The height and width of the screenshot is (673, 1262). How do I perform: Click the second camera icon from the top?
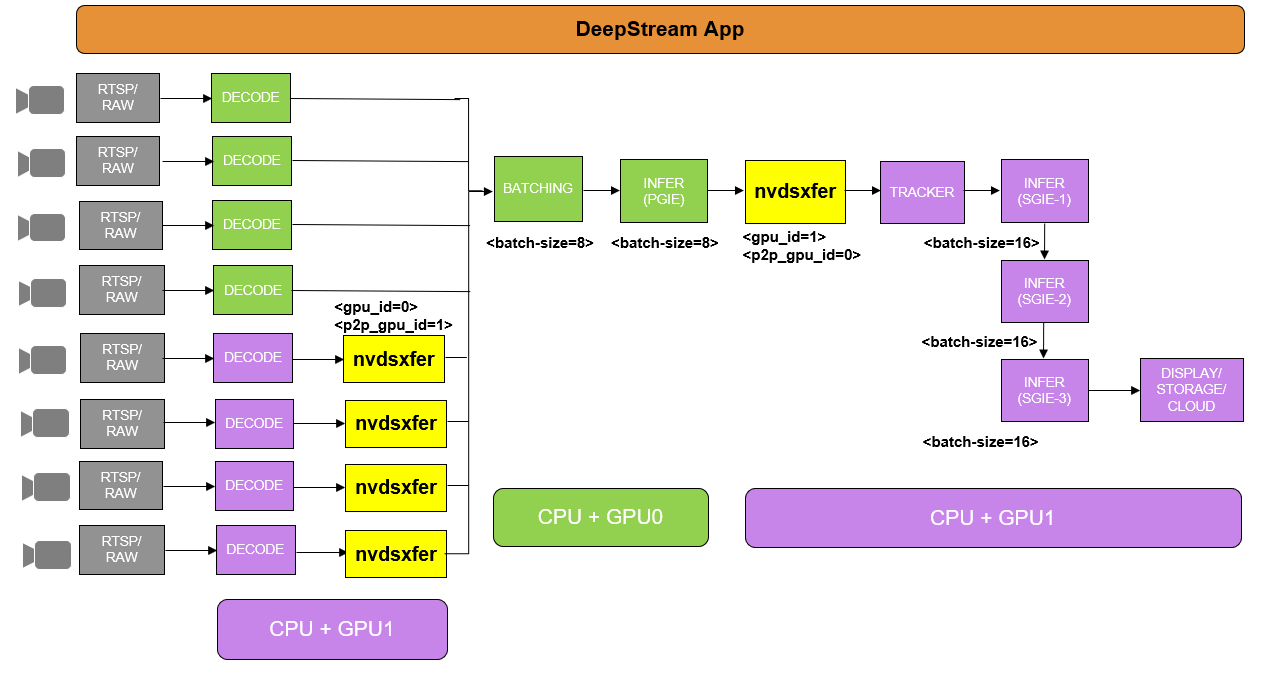tap(42, 163)
